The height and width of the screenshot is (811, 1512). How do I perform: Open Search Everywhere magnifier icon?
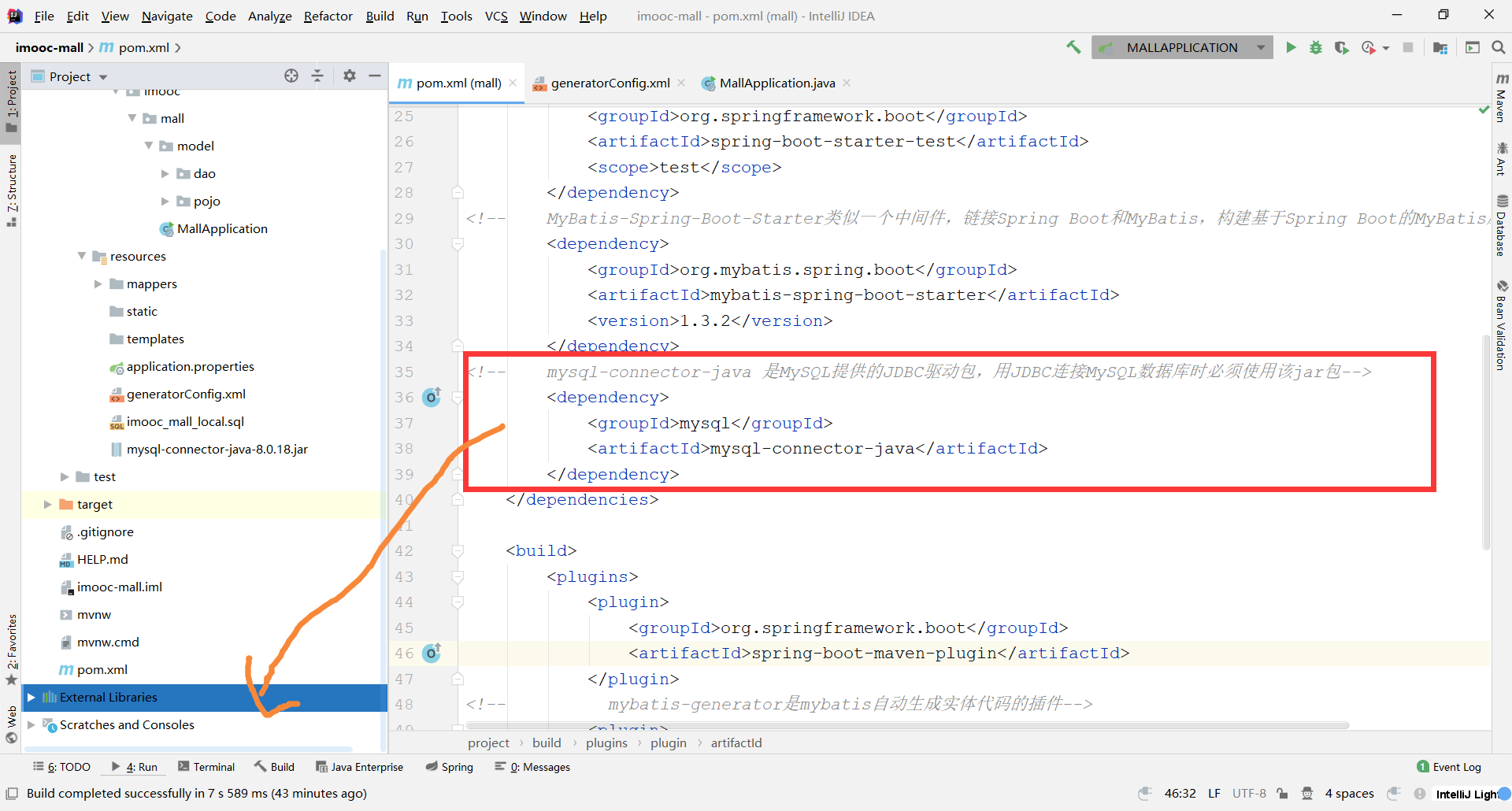[x=1499, y=47]
